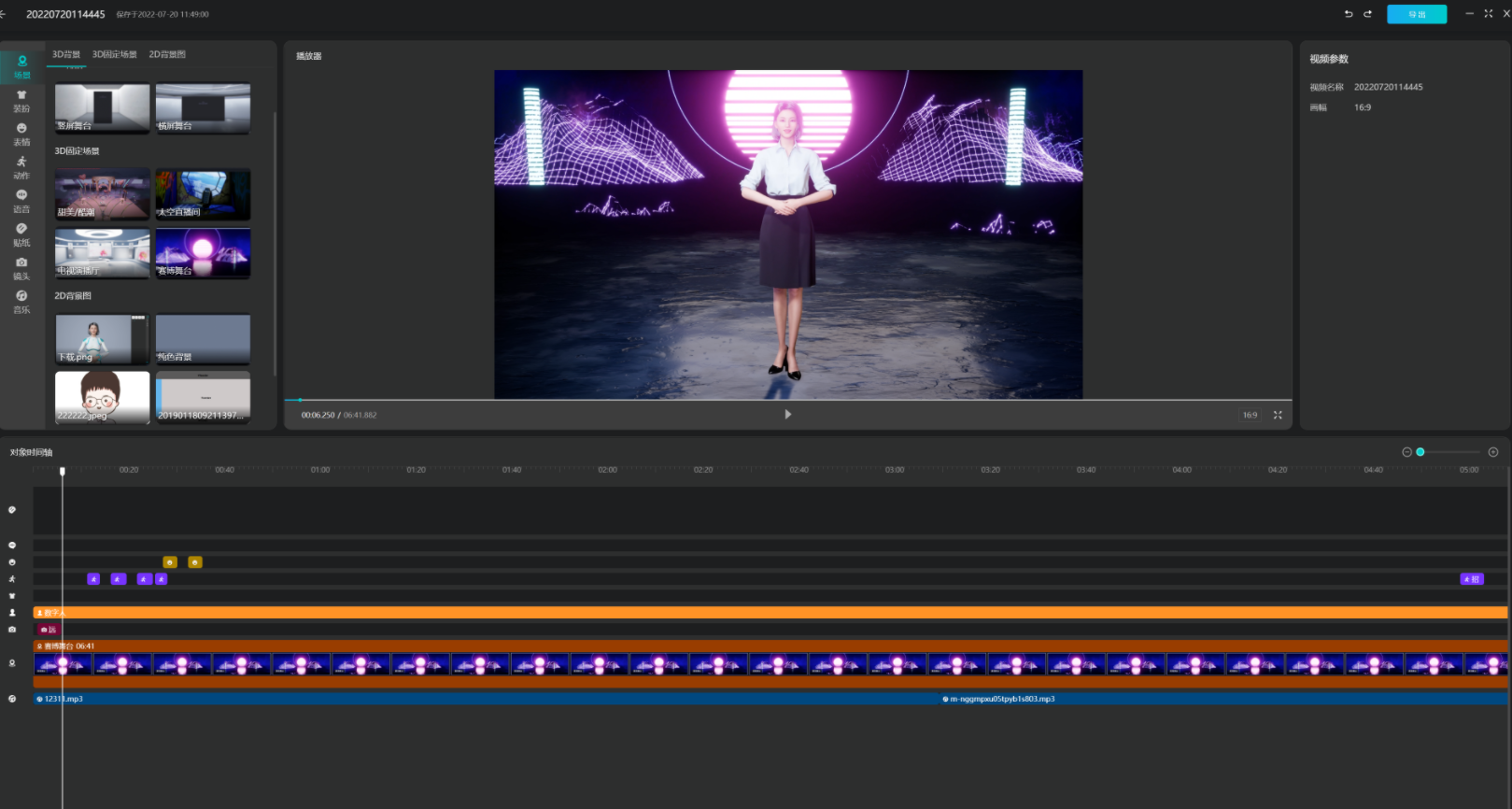Click the redo arrow icon
Image resolution: width=1512 pixels, height=809 pixels.
coord(1367,14)
